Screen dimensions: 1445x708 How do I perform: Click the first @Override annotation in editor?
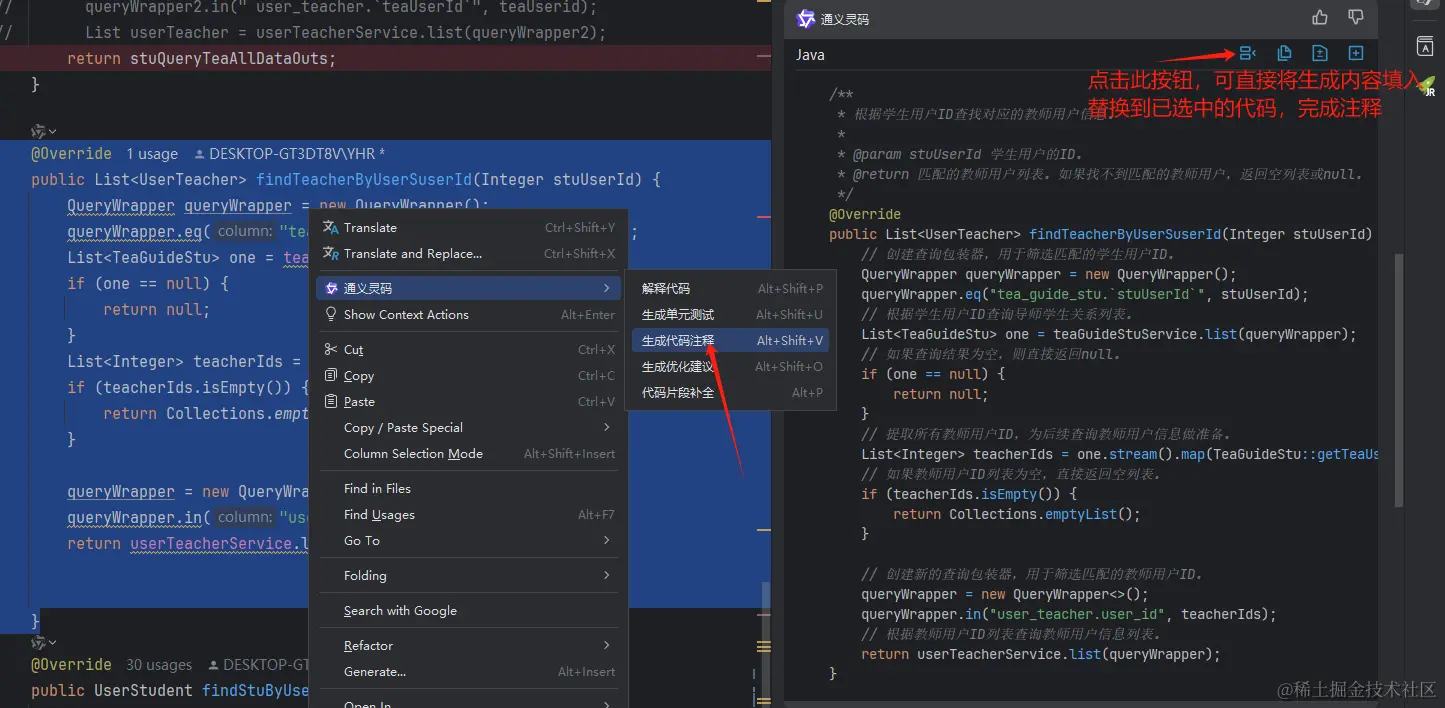tap(71, 154)
